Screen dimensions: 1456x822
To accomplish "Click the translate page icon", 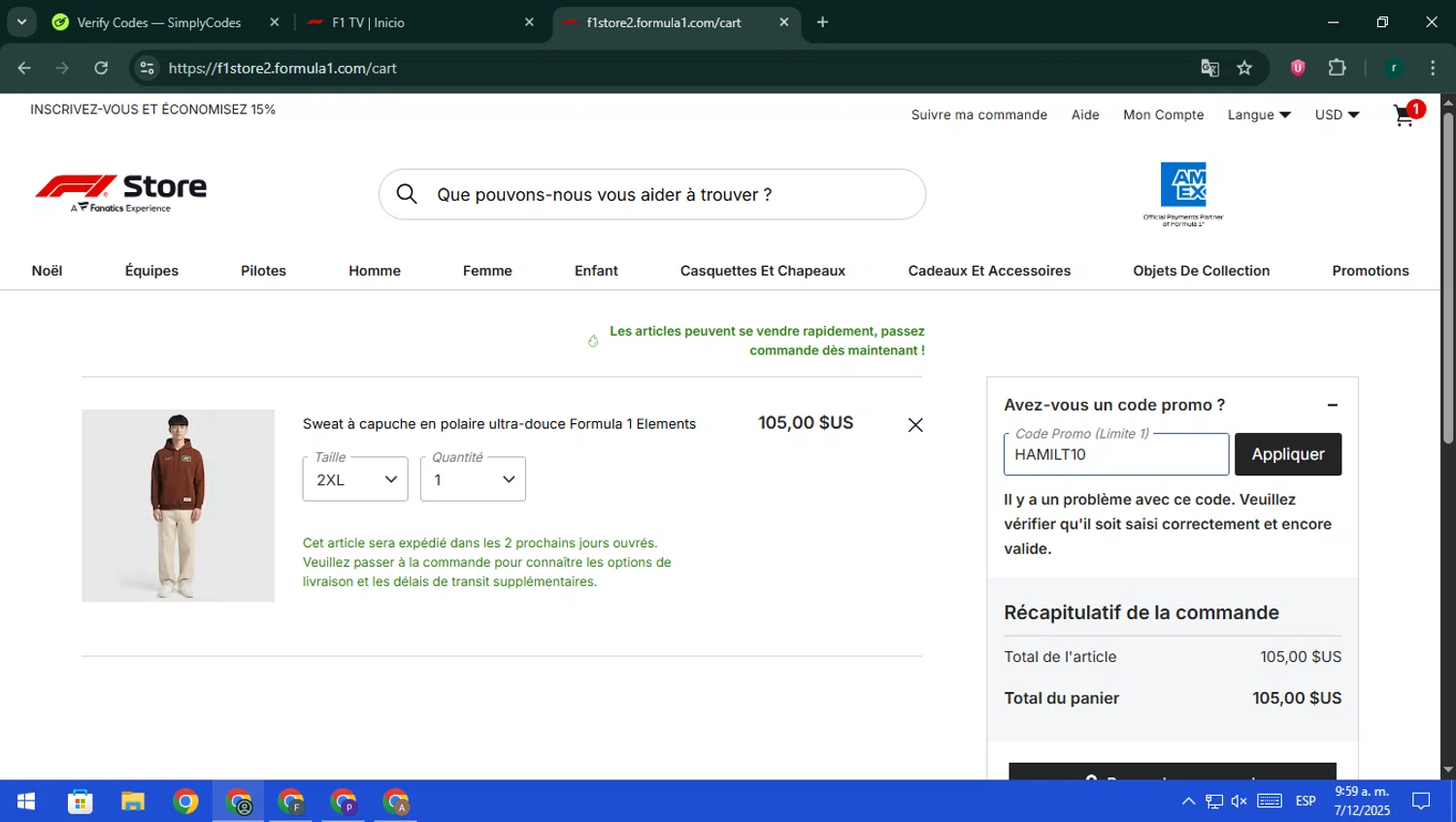I will (x=1209, y=68).
